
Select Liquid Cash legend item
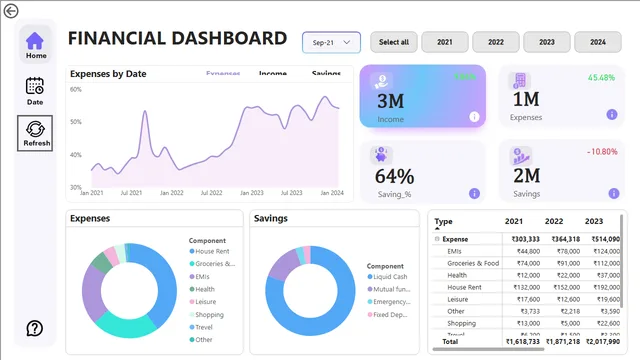click(387, 277)
